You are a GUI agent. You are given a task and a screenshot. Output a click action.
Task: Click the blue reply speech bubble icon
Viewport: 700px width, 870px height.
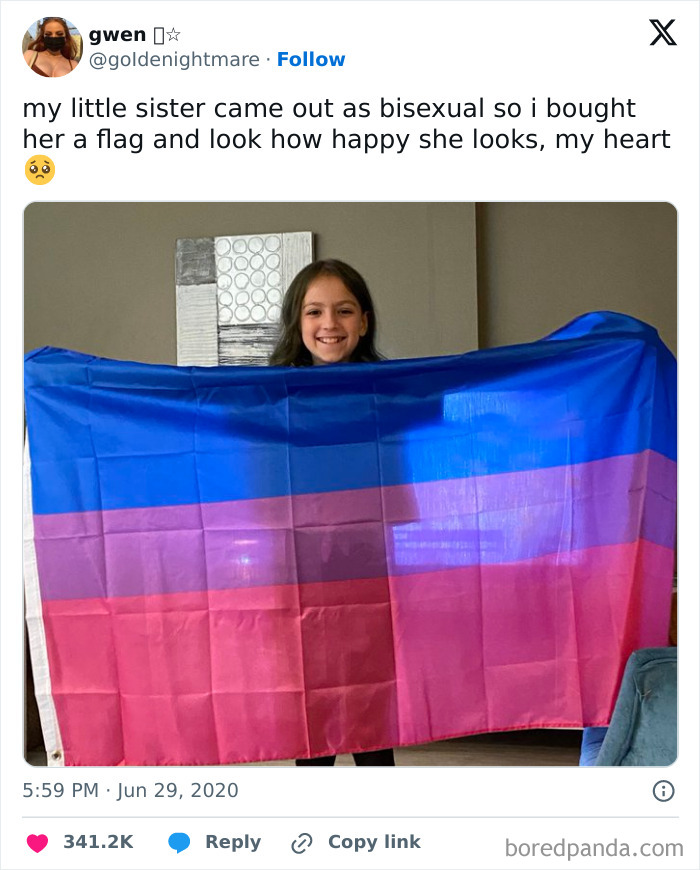(179, 843)
